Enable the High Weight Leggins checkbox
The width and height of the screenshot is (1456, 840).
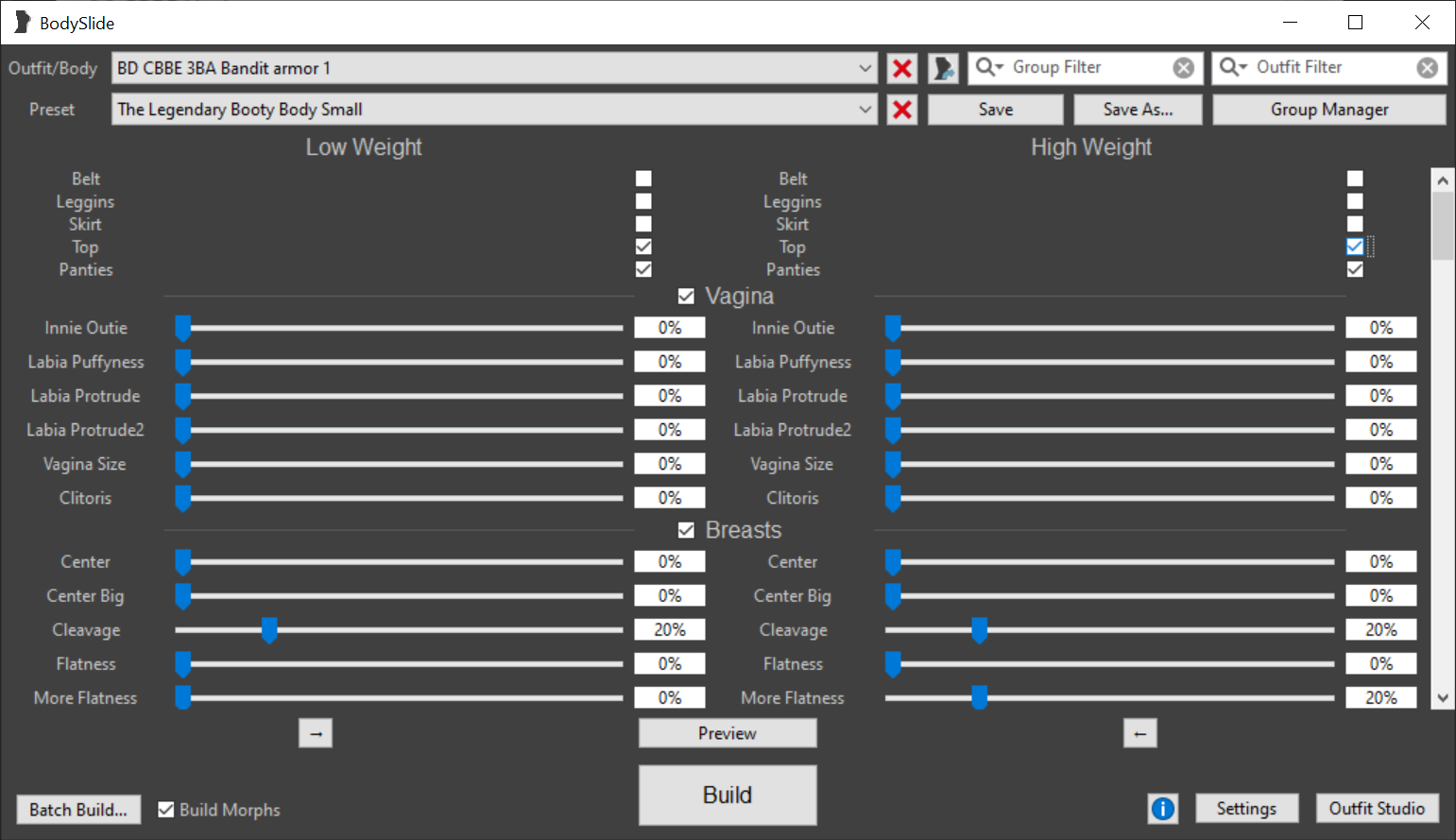pos(1355,201)
